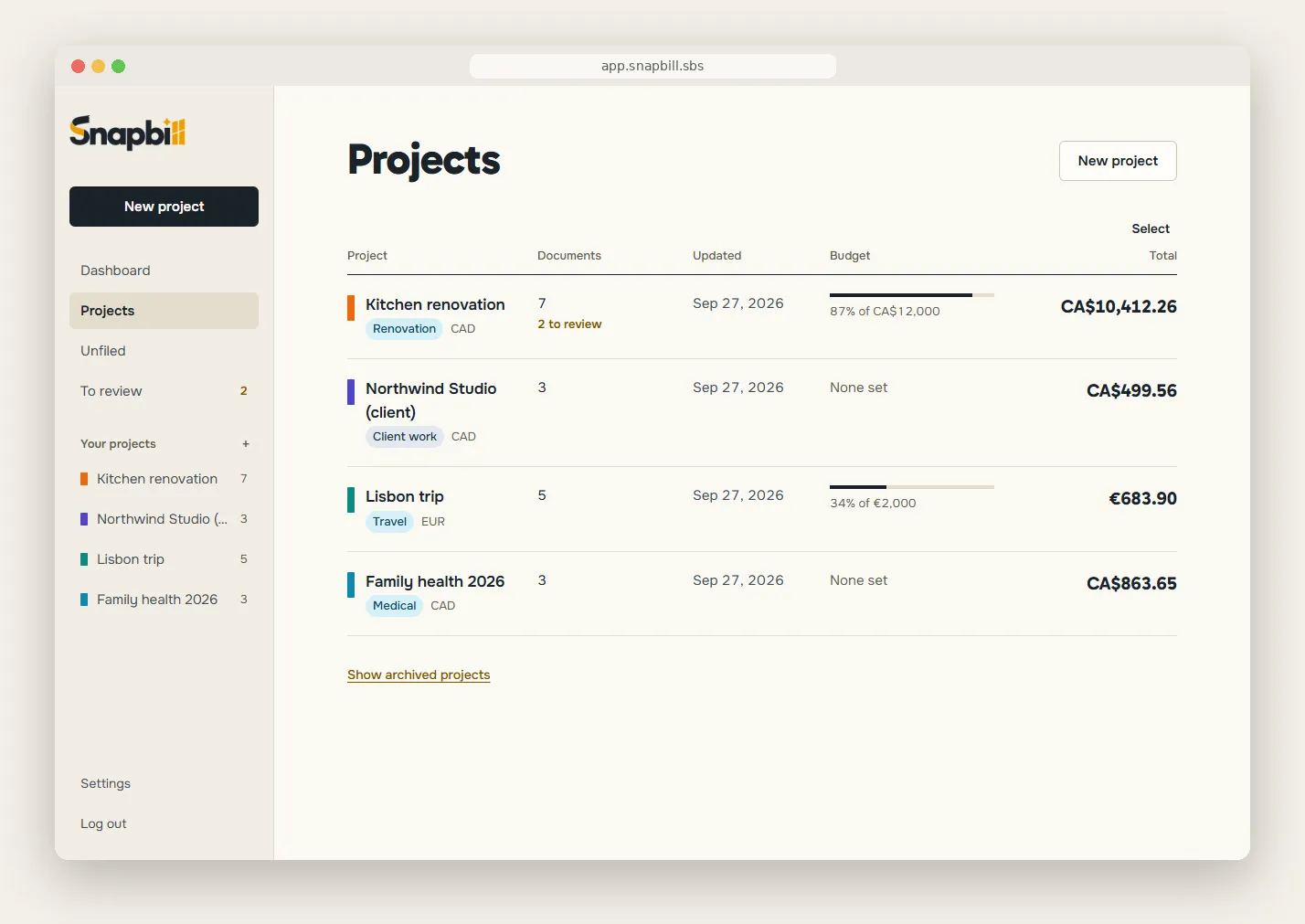Click the Documents column header

569,256
